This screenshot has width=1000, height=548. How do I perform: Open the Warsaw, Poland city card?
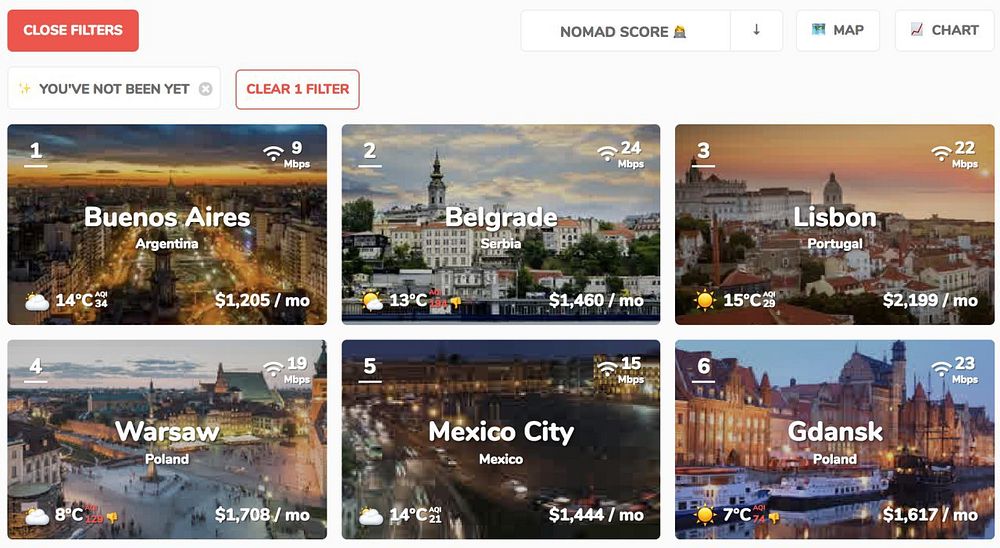click(x=167, y=440)
